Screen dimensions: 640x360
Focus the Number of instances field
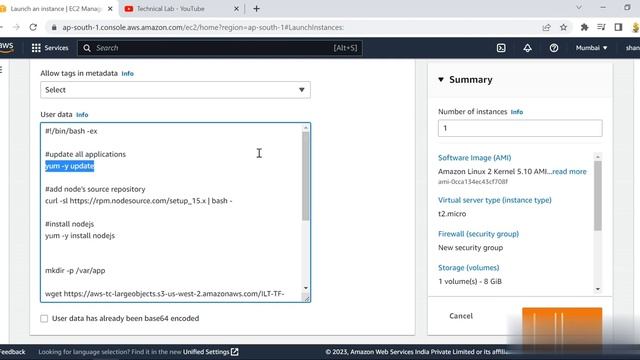(520, 128)
